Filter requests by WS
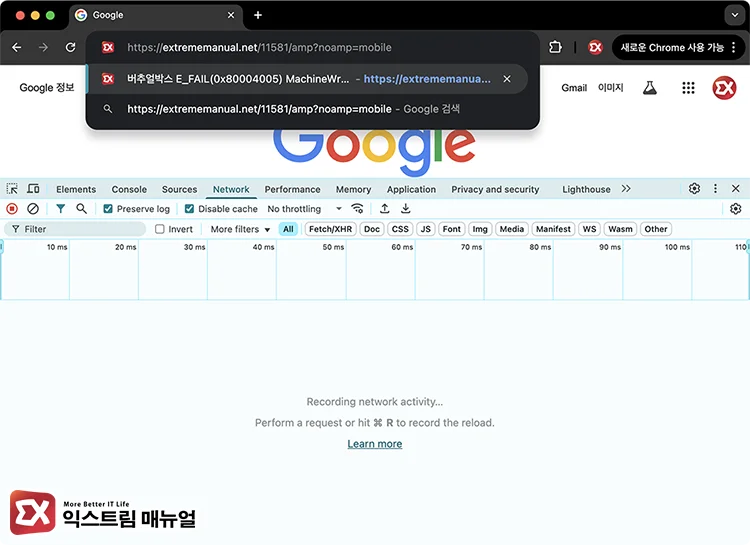The image size is (750, 545). [x=589, y=229]
